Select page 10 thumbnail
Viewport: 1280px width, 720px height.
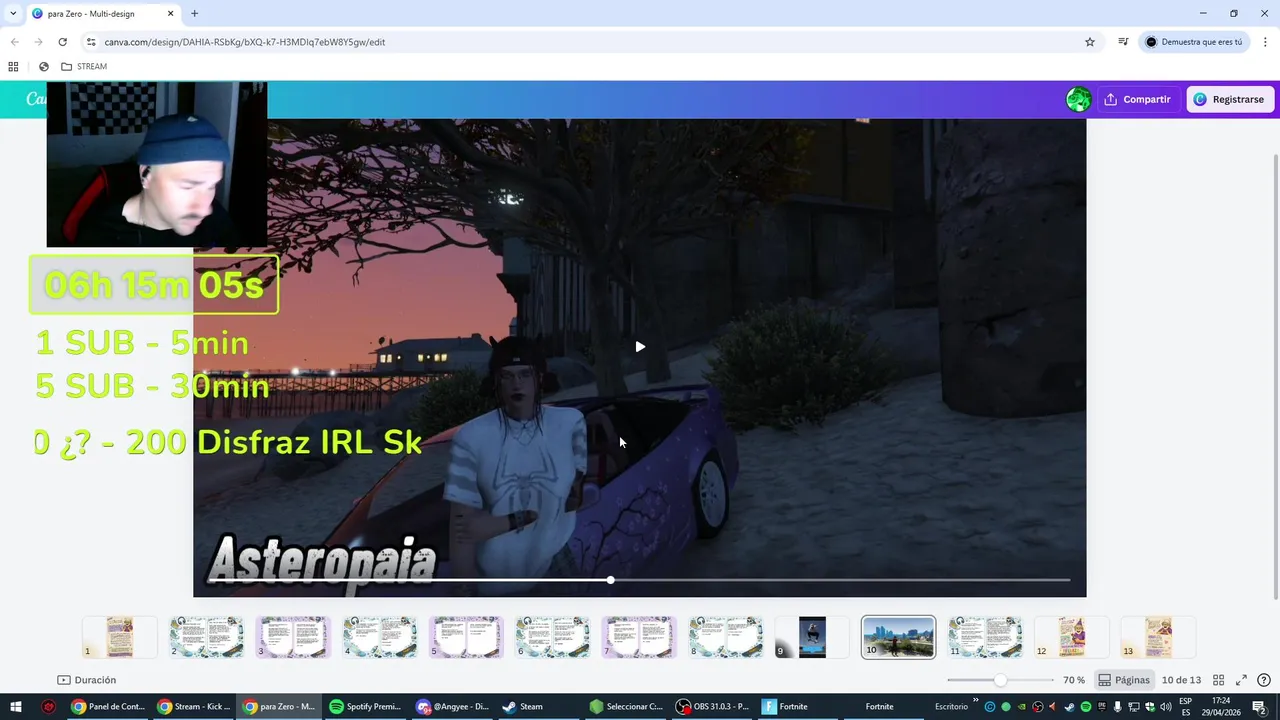(898, 637)
